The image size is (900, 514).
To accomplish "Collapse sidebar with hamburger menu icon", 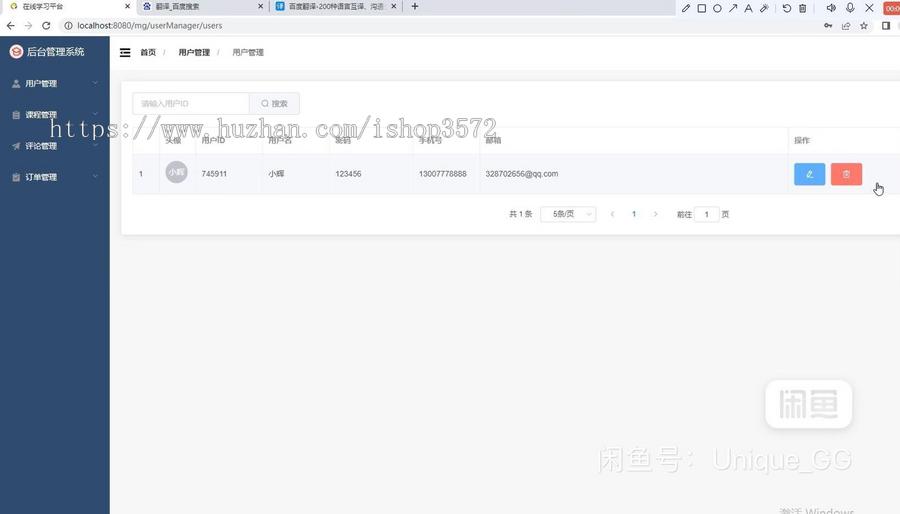I will coord(125,52).
